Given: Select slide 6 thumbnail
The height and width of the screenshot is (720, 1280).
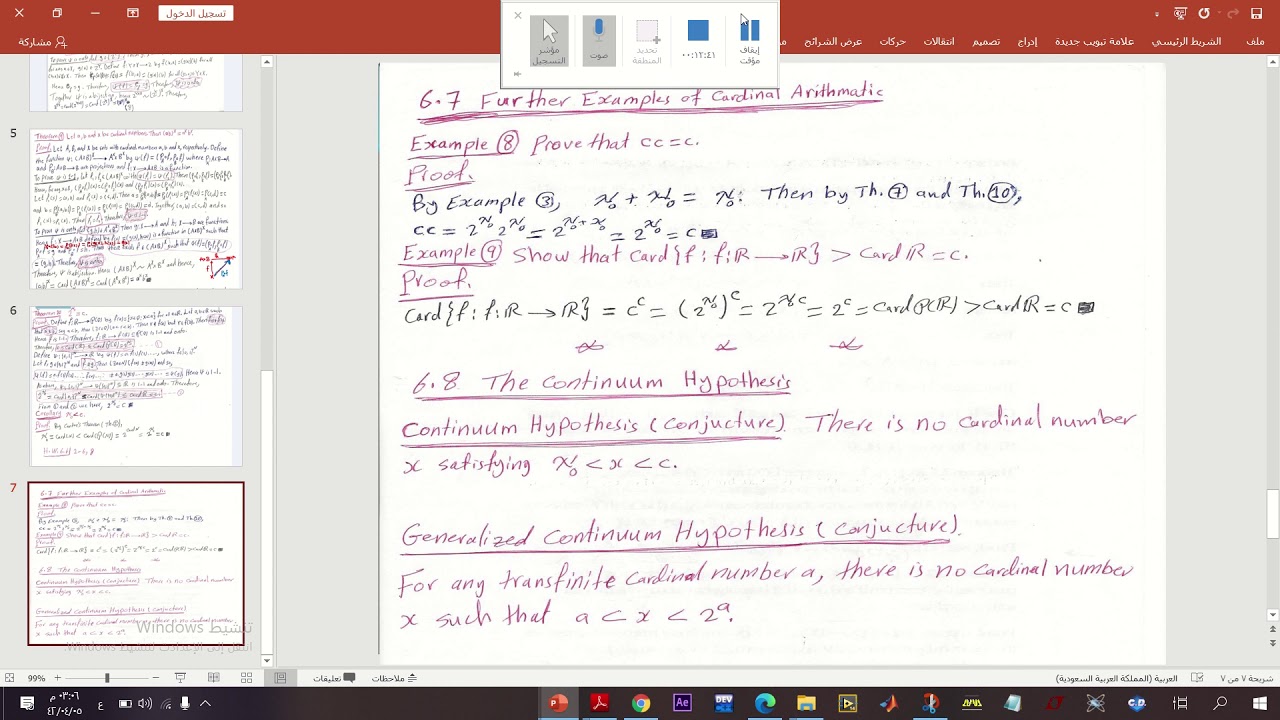Looking at the screenshot, I should point(136,386).
